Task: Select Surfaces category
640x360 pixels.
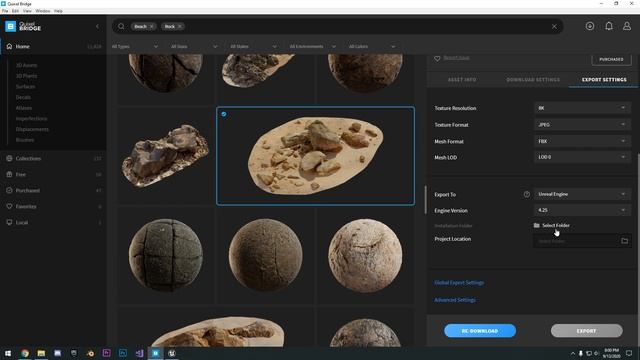Action: 25,87
